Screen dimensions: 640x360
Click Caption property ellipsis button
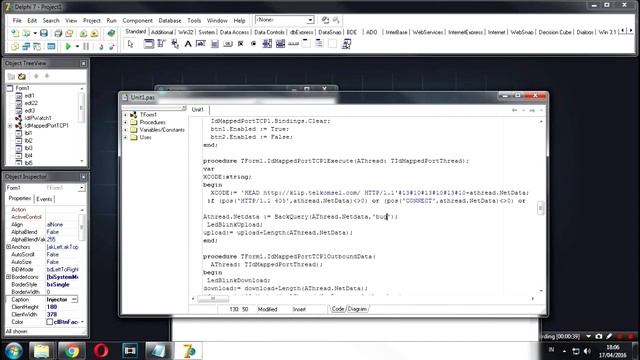click(x=74, y=300)
